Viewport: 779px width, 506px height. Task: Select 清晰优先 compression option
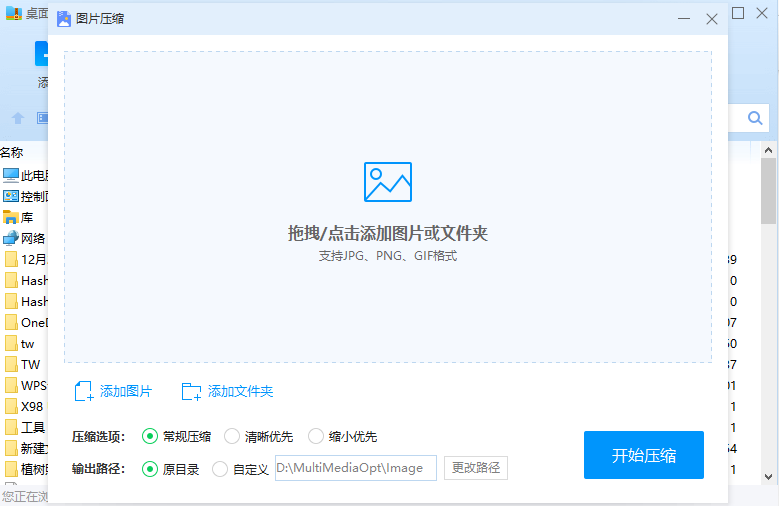[232, 436]
